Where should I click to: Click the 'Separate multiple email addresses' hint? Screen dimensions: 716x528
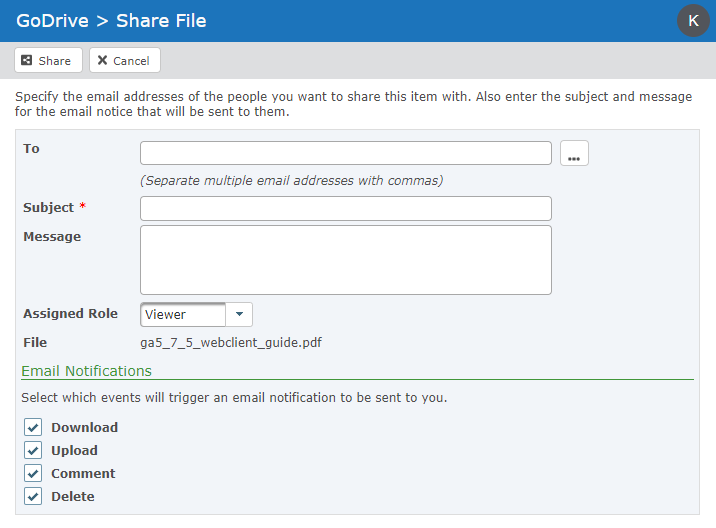click(291, 180)
